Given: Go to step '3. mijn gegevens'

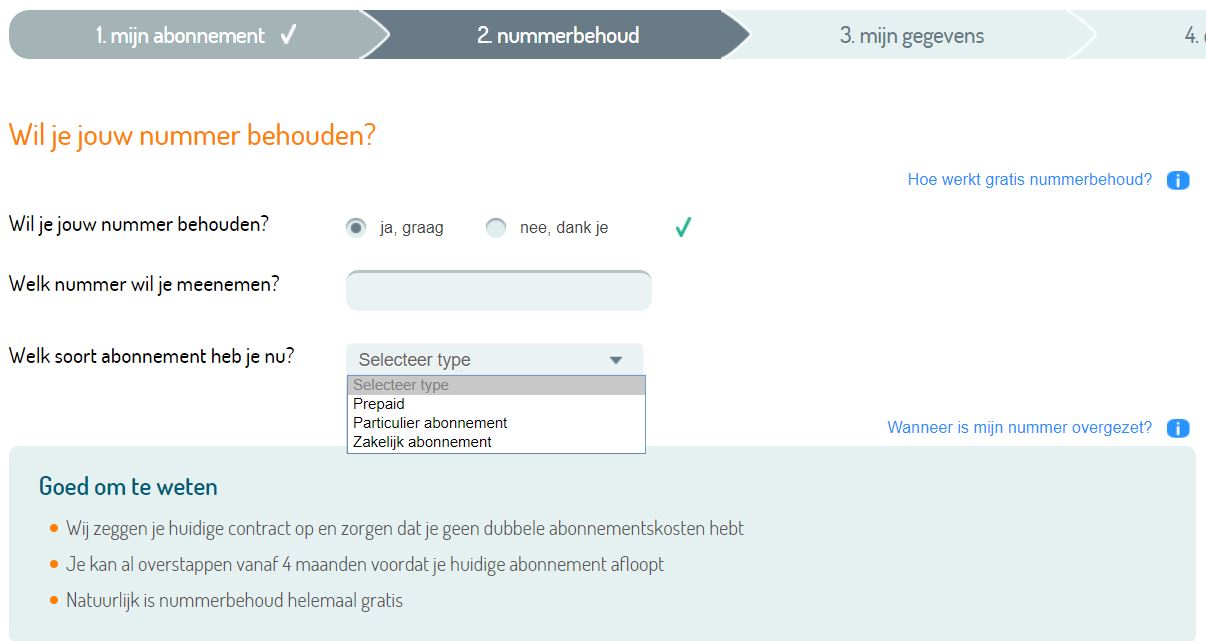Looking at the screenshot, I should pos(912,33).
